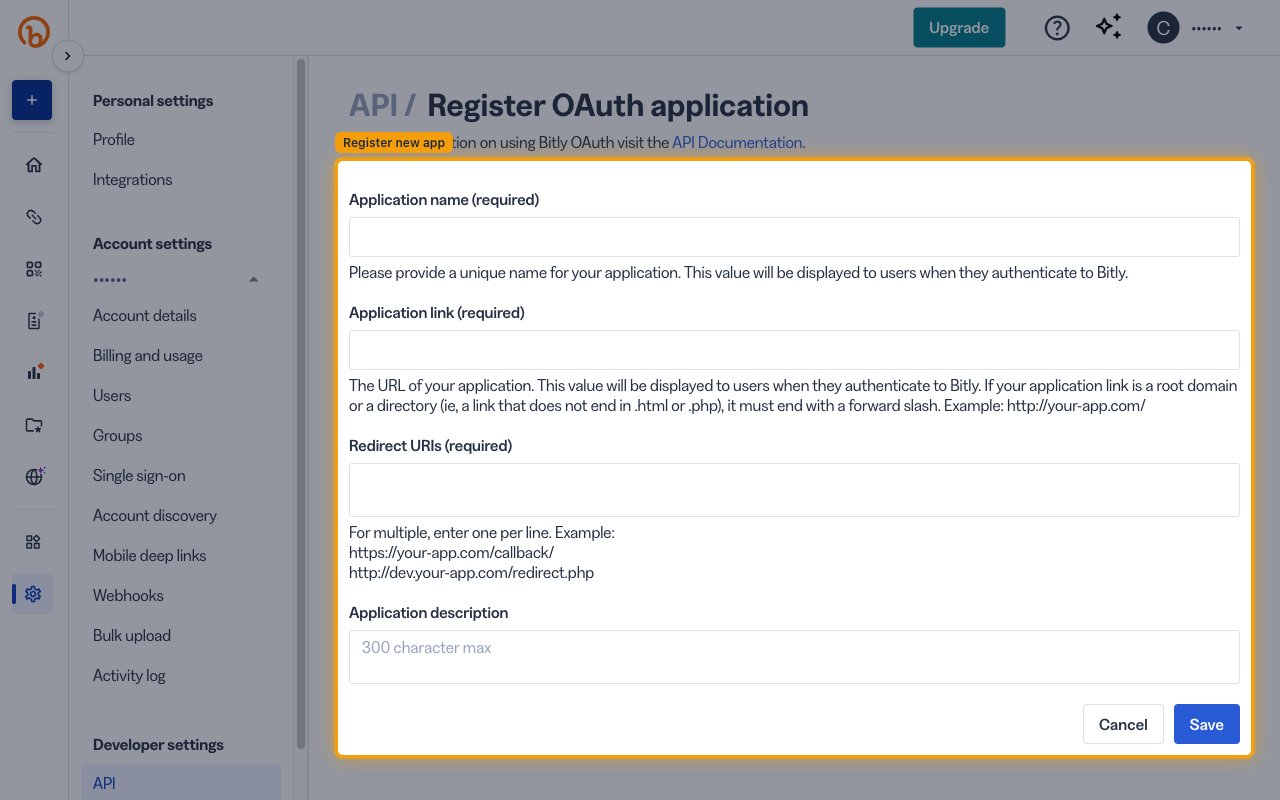Select API under Developer settings
This screenshot has height=800, width=1280.
coord(181,783)
